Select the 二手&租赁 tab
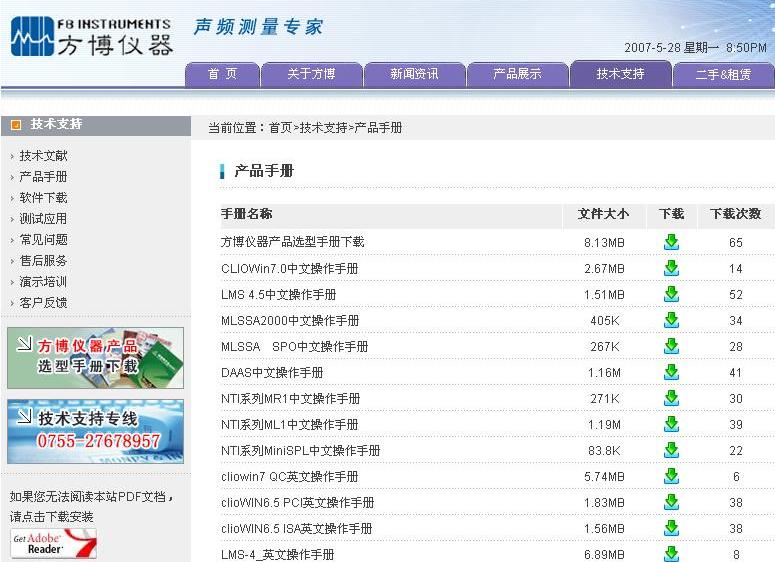The width and height of the screenshot is (775, 562). coord(723,74)
